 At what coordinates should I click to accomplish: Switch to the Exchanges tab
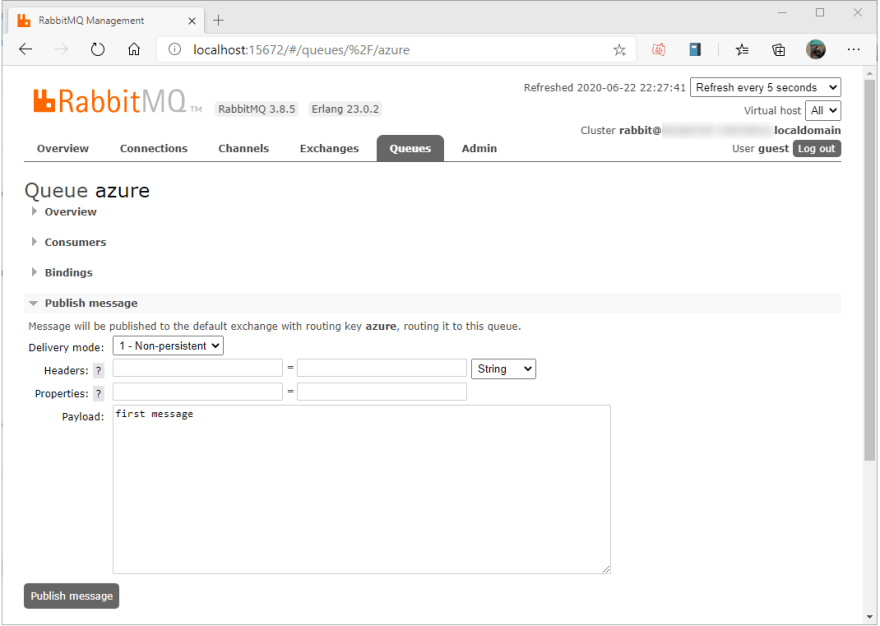click(x=329, y=148)
